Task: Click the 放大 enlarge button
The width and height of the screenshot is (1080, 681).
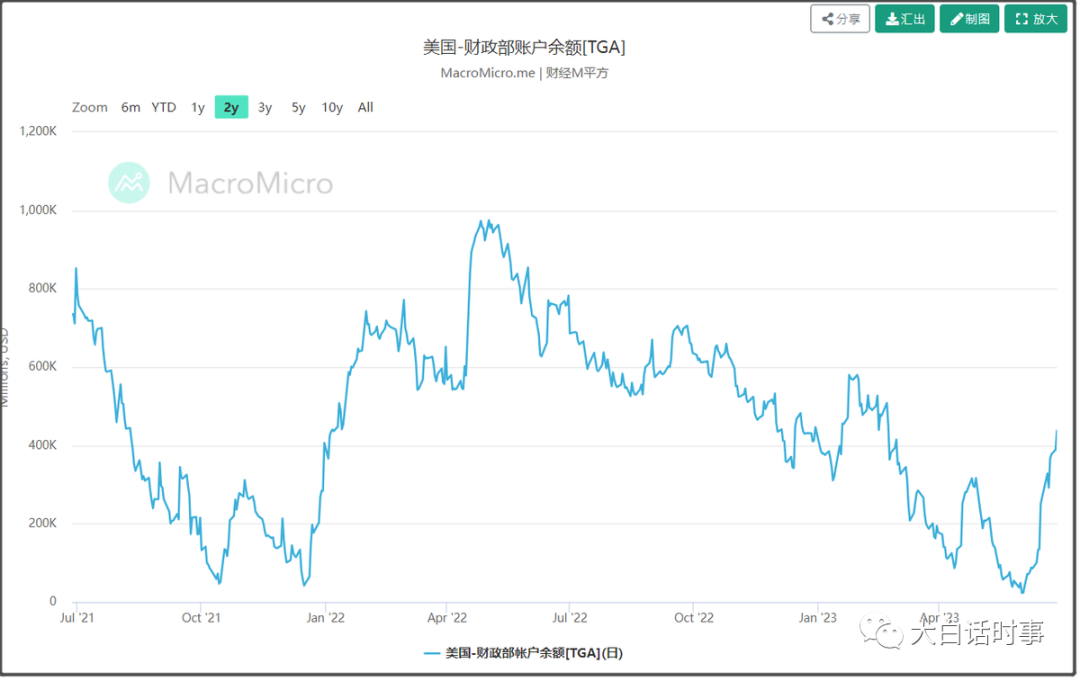Action: pos(1036,19)
